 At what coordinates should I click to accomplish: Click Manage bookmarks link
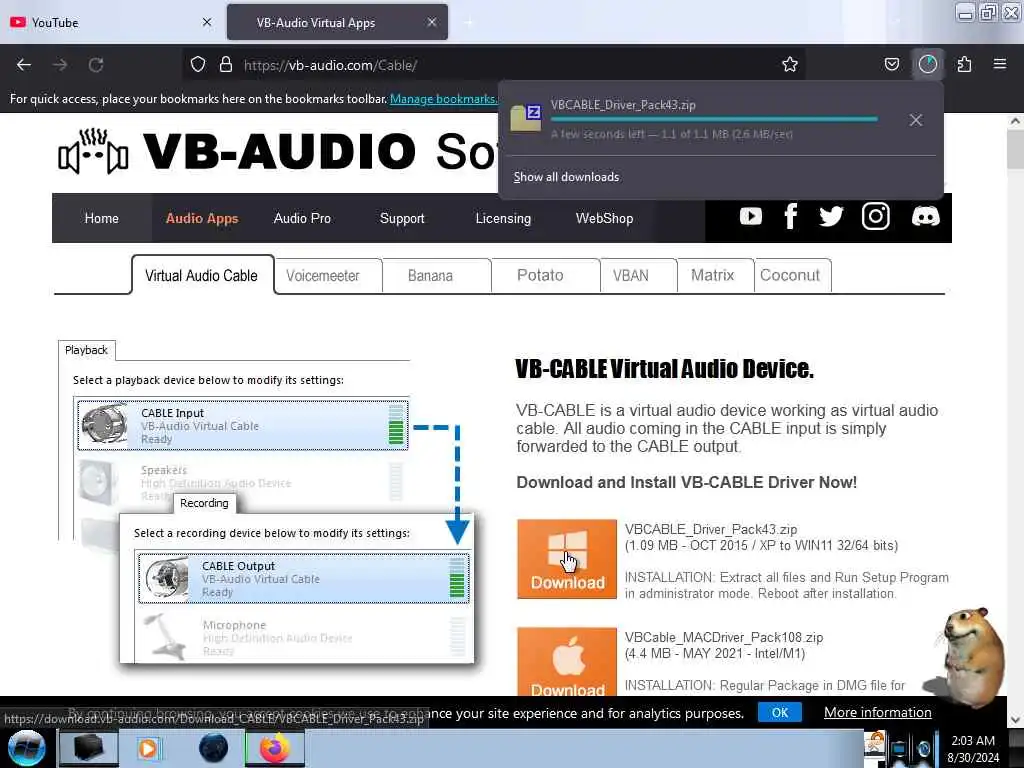coord(443,99)
